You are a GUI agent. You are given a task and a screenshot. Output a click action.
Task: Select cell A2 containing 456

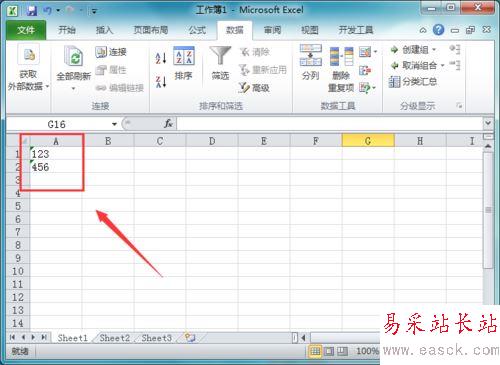[x=56, y=167]
